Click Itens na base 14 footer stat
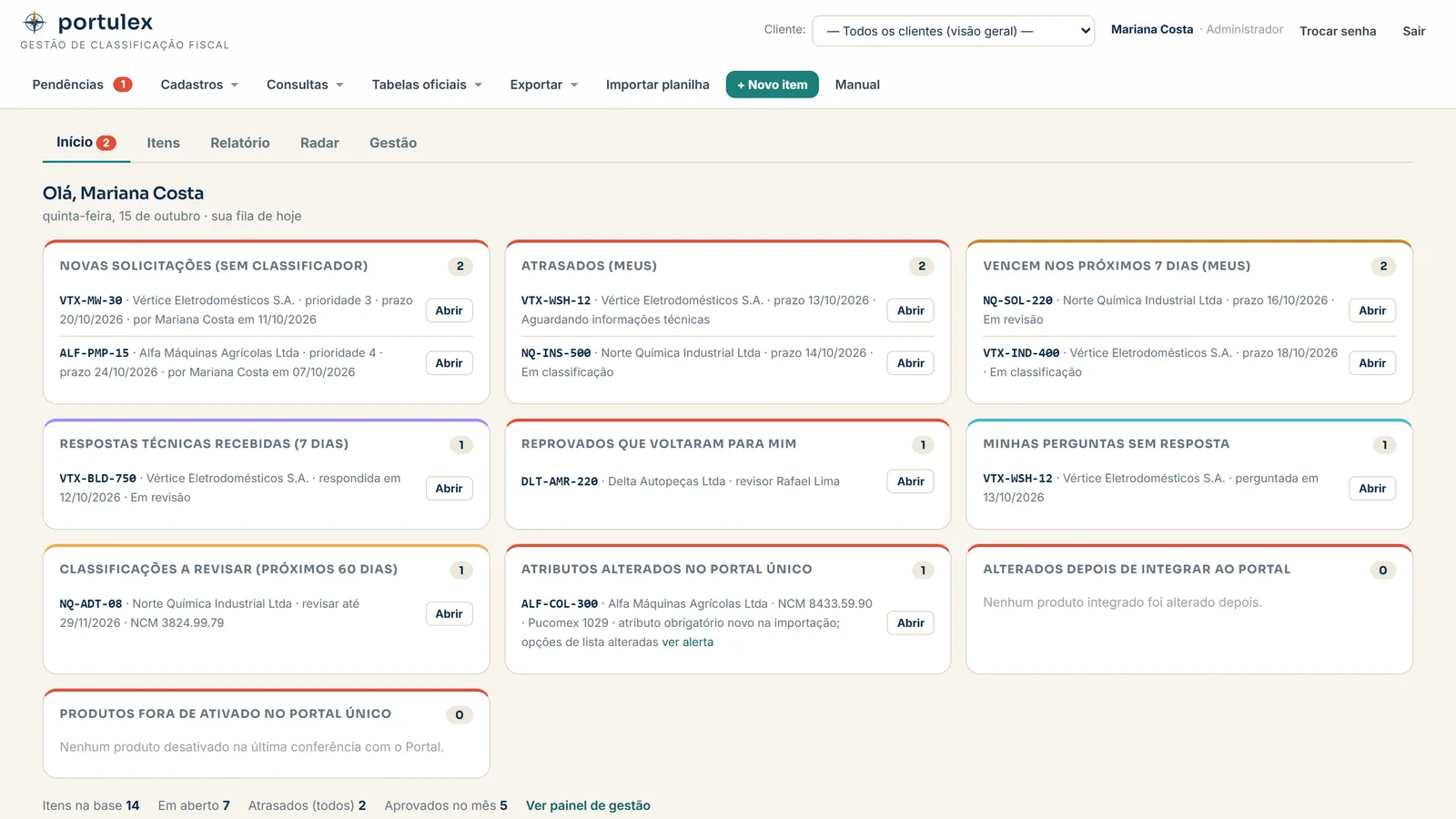This screenshot has width=1456, height=819. point(91,805)
